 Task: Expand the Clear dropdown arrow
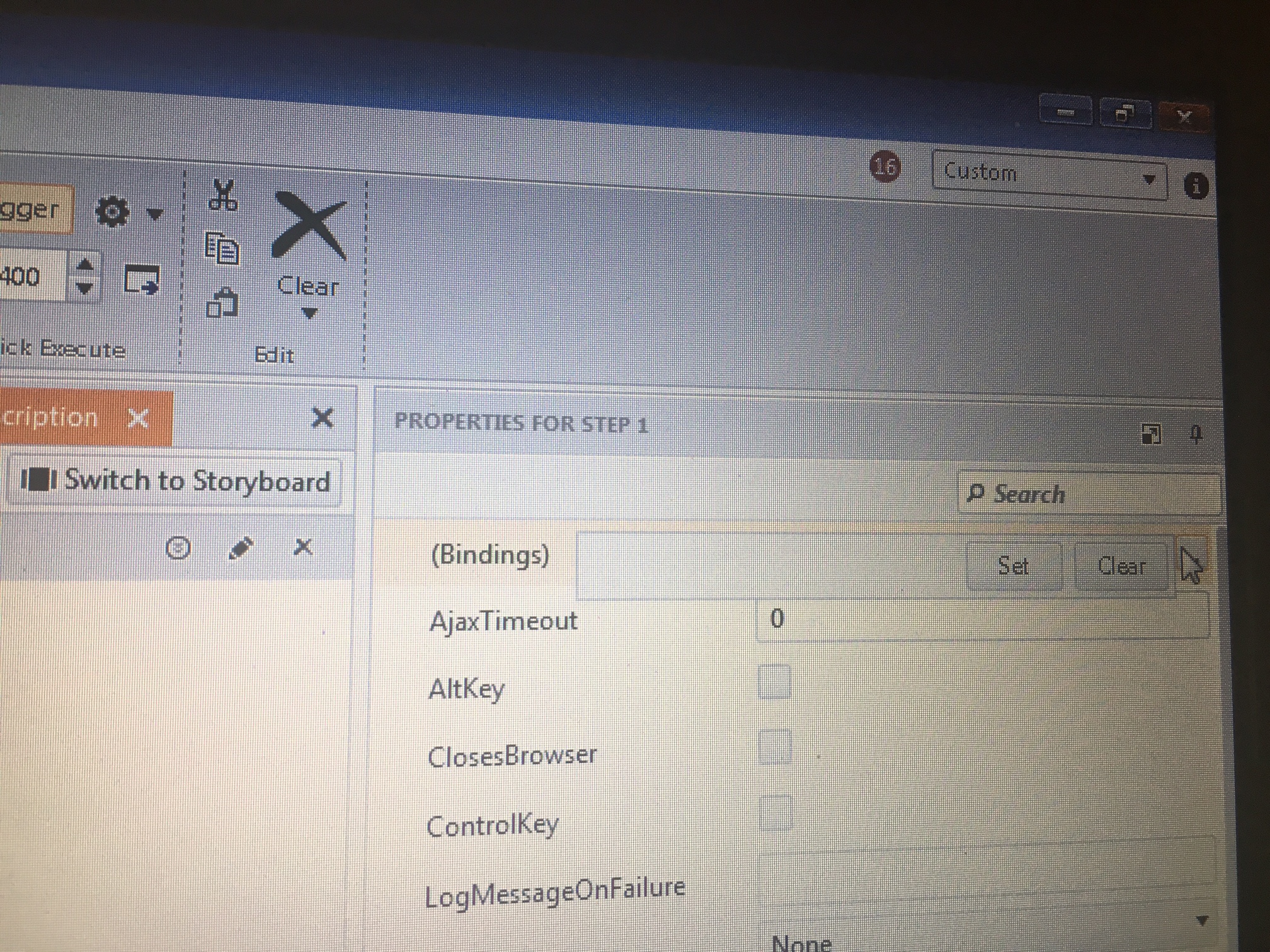tap(309, 313)
